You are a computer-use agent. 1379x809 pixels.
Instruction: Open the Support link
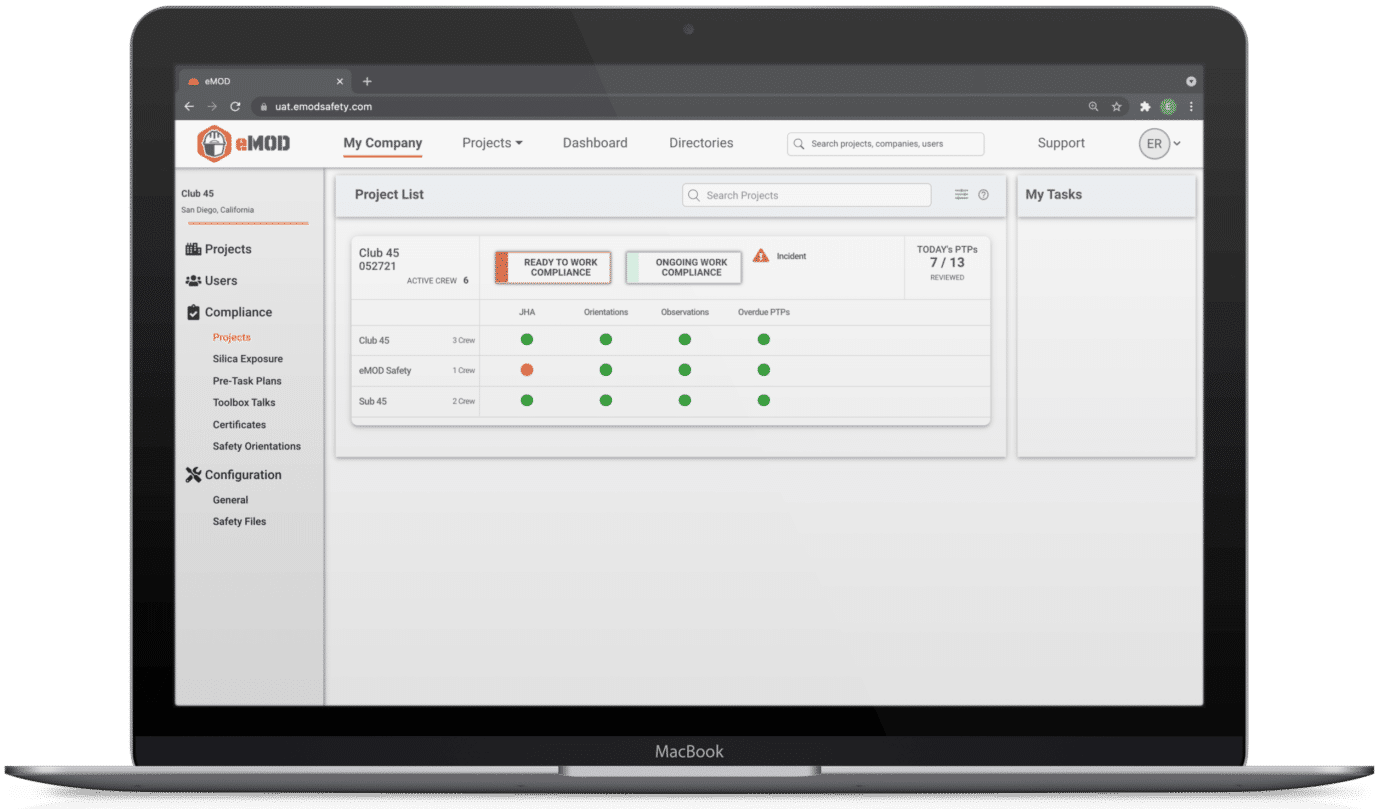pyautogui.click(x=1061, y=143)
